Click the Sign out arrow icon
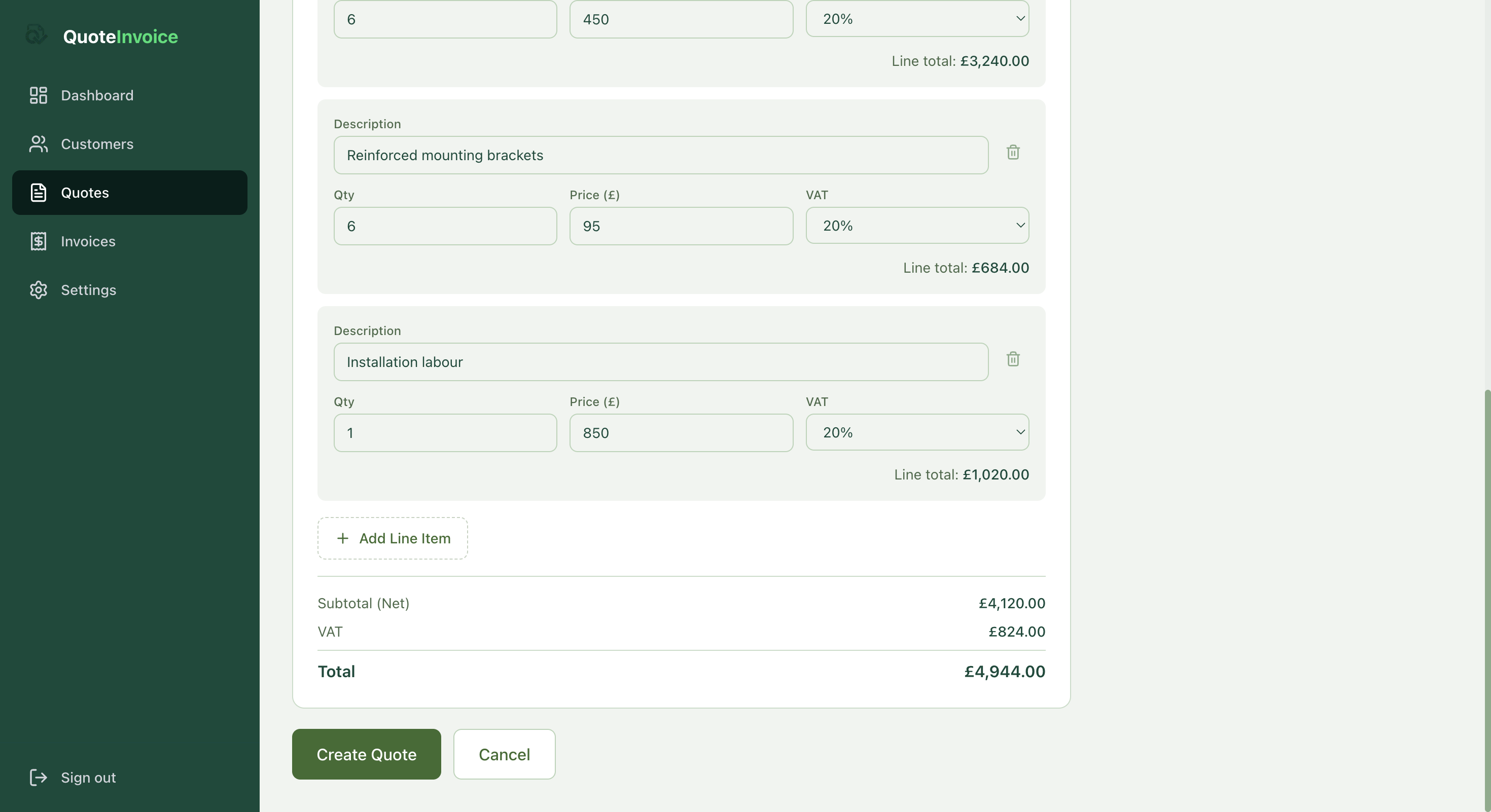The height and width of the screenshot is (812, 1491). tap(38, 778)
